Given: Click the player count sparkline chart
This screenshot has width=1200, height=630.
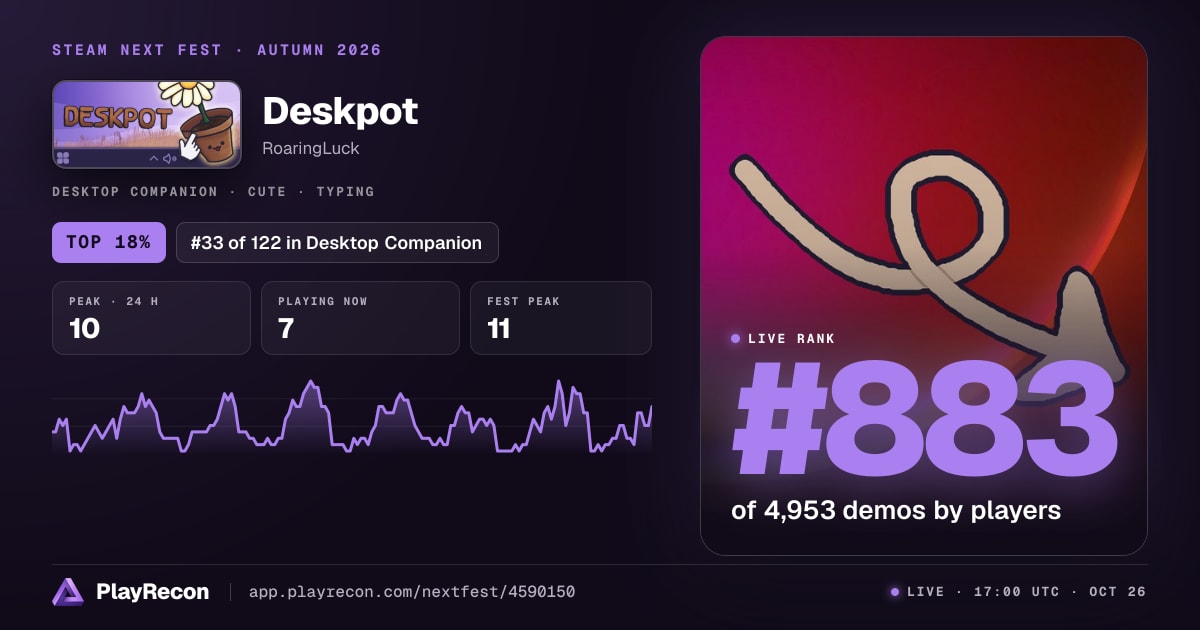Looking at the screenshot, I should tap(352, 418).
